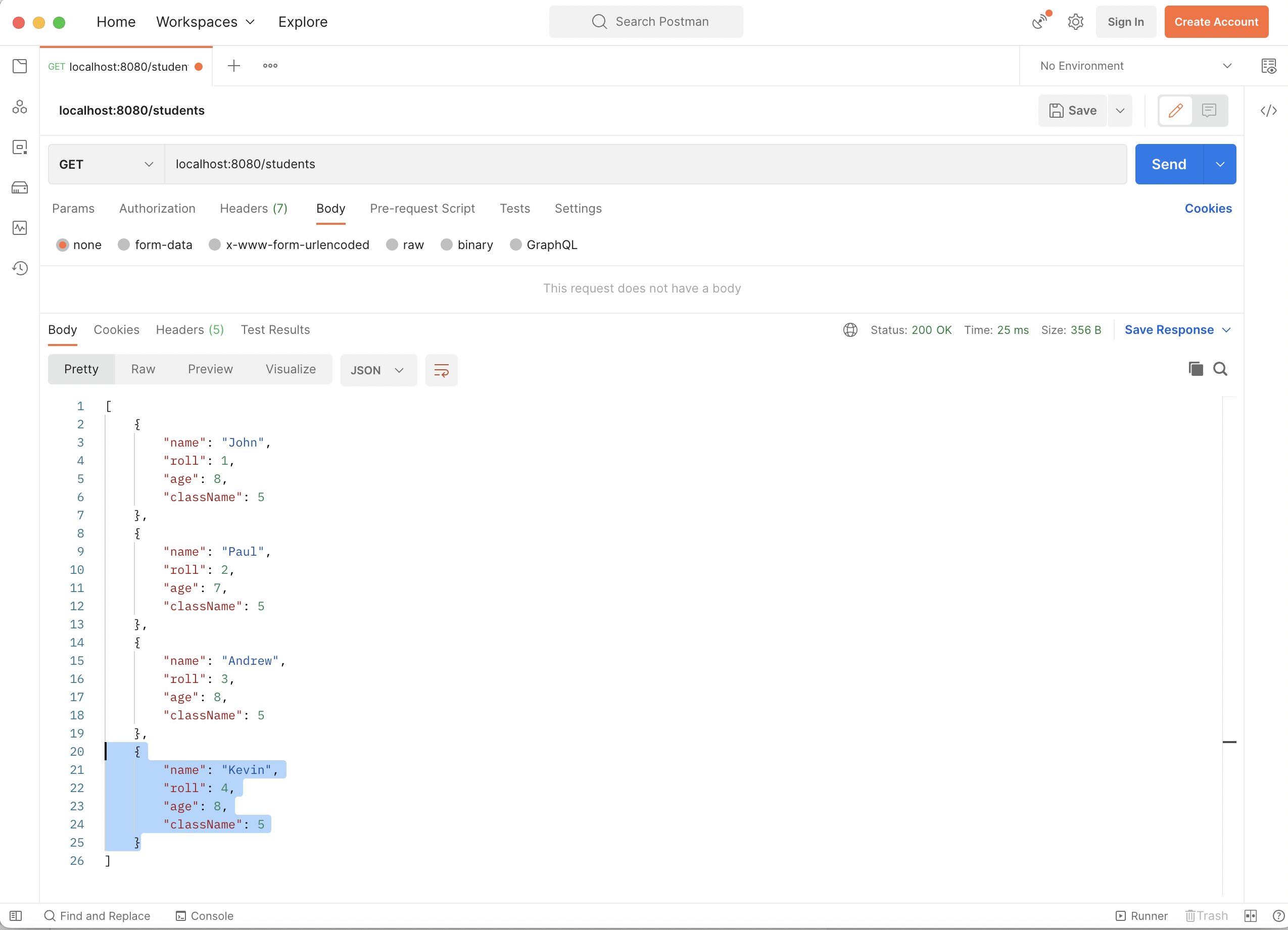This screenshot has width=1288, height=930.
Task: Choose form-data as body type
Action: pyautogui.click(x=155, y=244)
